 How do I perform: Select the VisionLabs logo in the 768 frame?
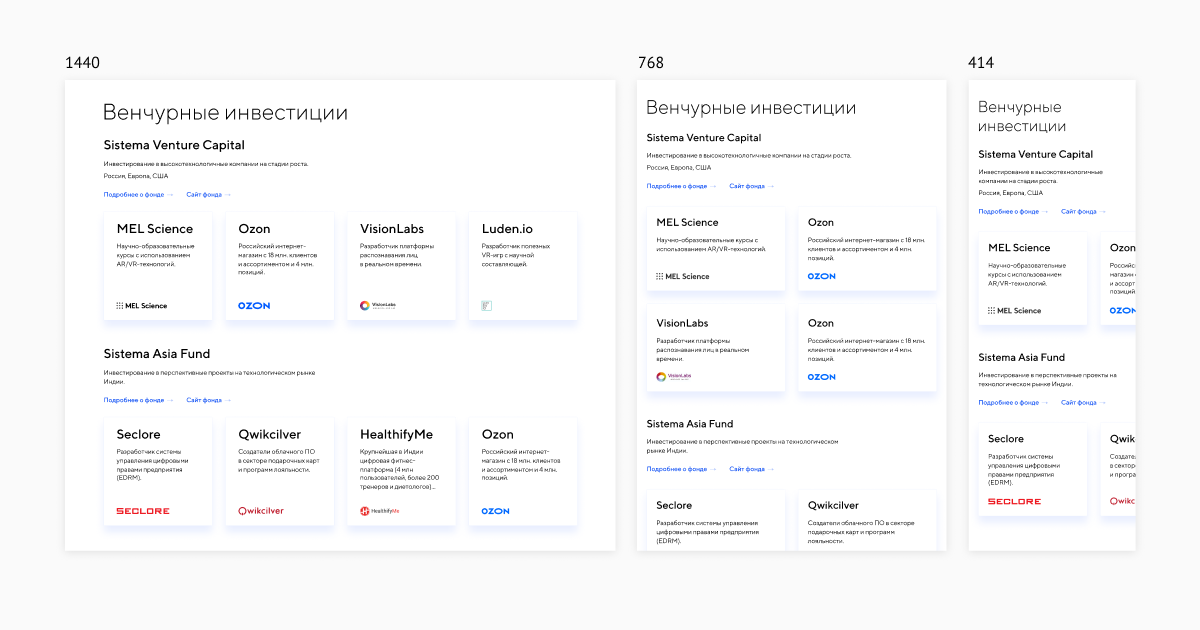click(674, 377)
